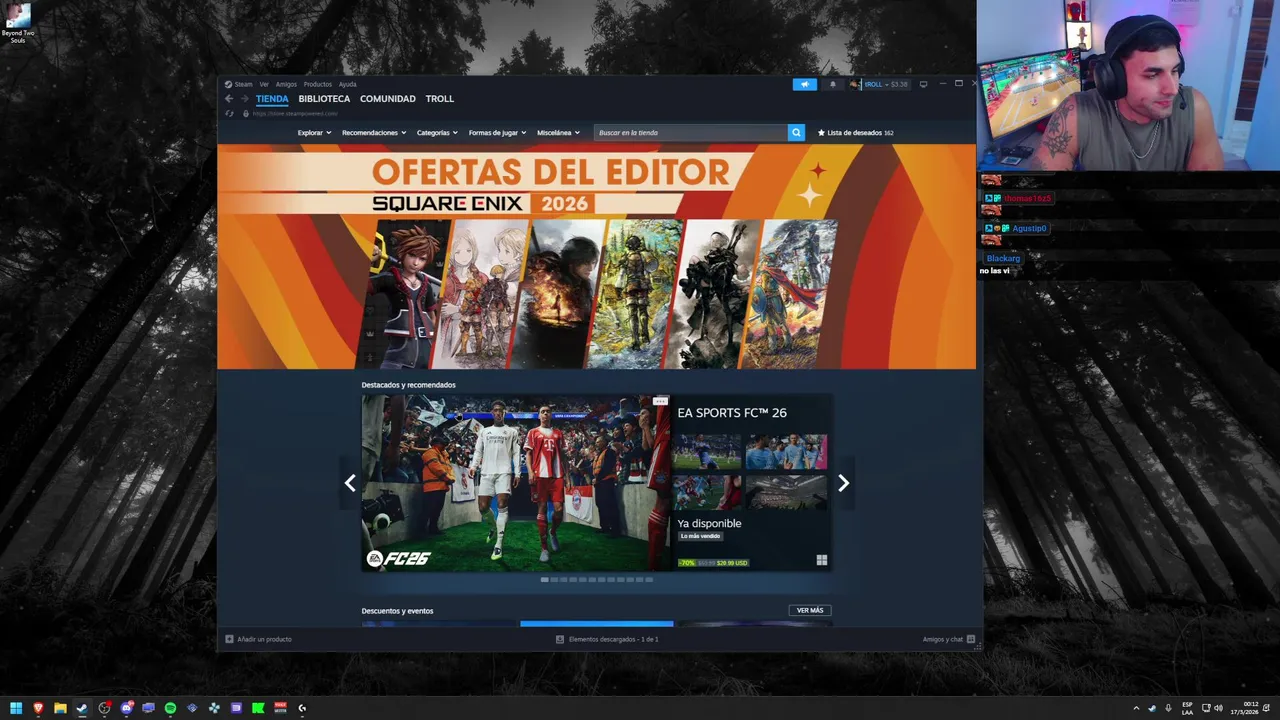Viewport: 1280px width, 720px height.
Task: Click the Steam system tray icon
Action: point(1152,708)
